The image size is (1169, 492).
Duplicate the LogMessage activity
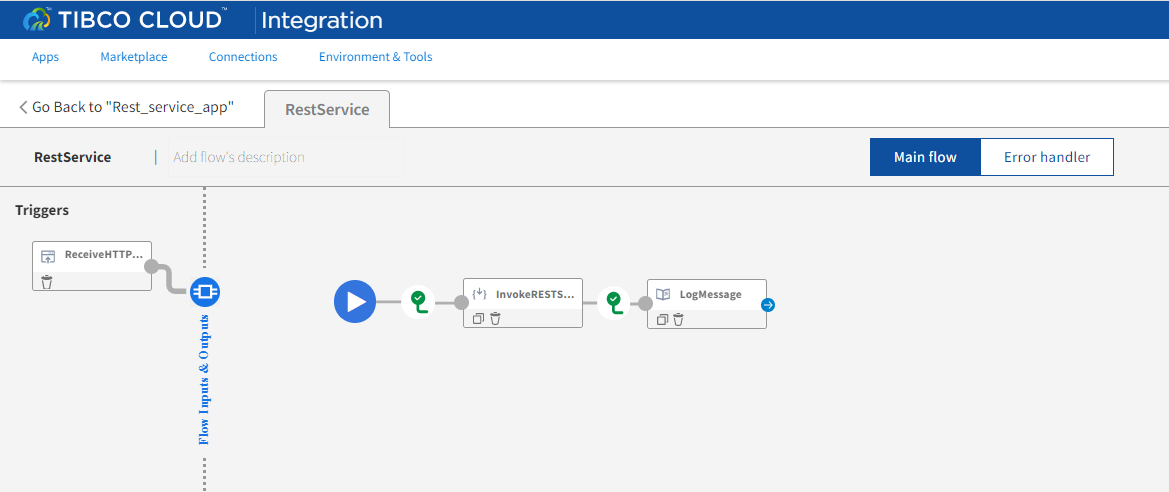click(x=662, y=320)
